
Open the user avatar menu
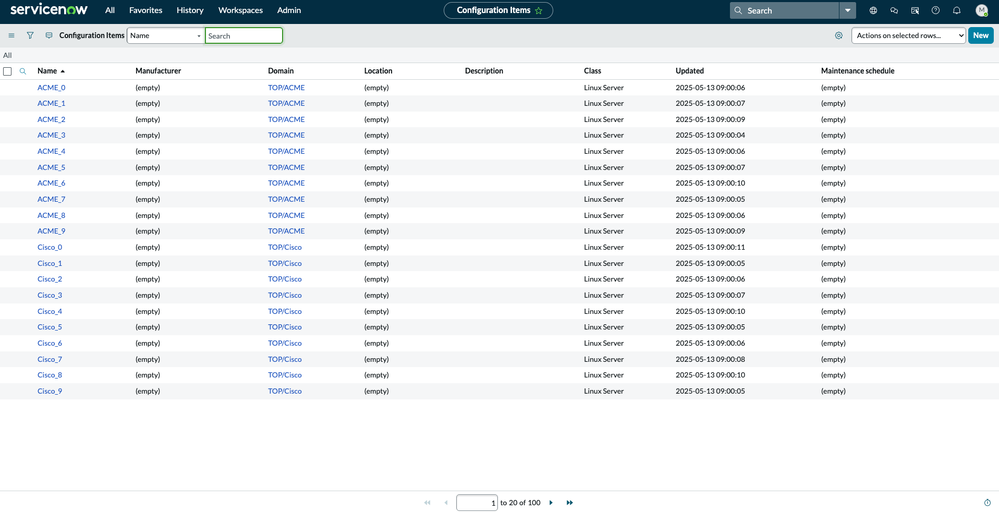(x=982, y=10)
